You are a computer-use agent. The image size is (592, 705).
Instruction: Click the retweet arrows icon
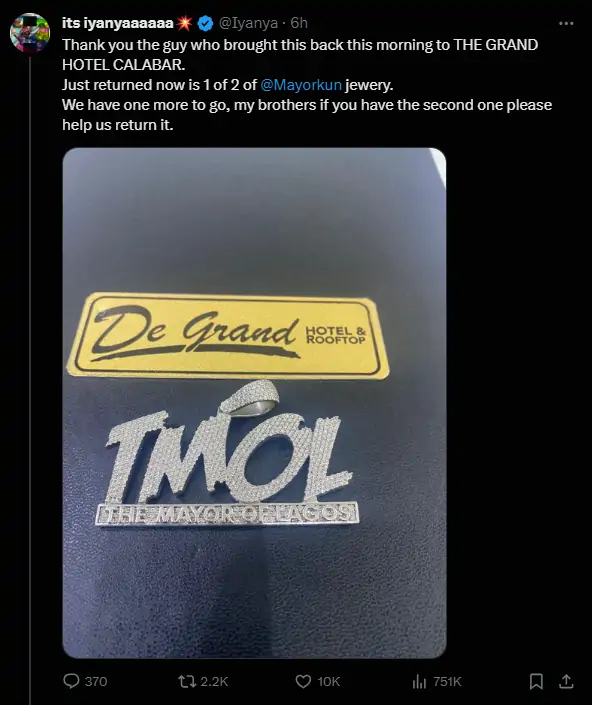tap(187, 682)
